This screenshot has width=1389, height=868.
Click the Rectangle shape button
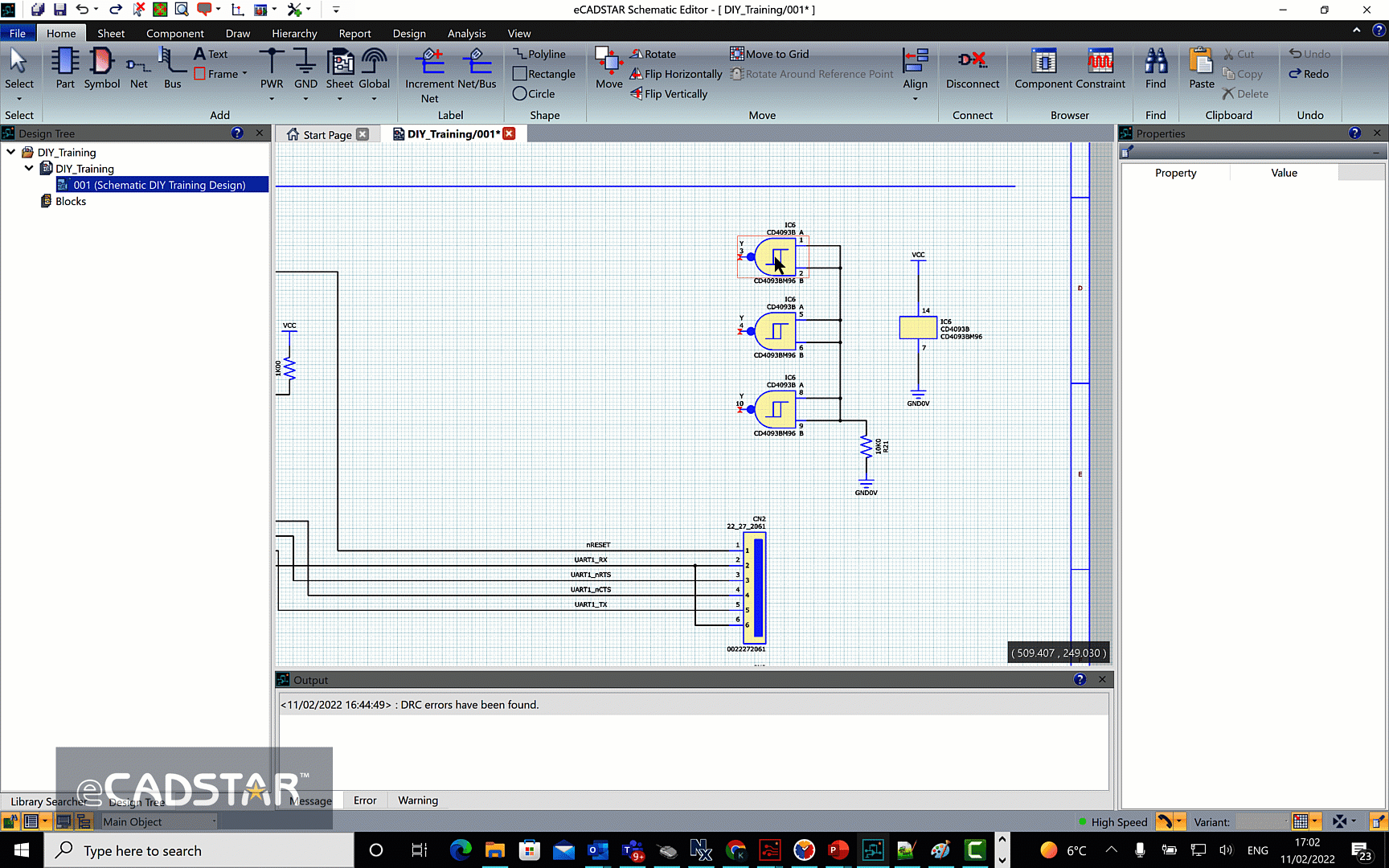click(x=544, y=74)
